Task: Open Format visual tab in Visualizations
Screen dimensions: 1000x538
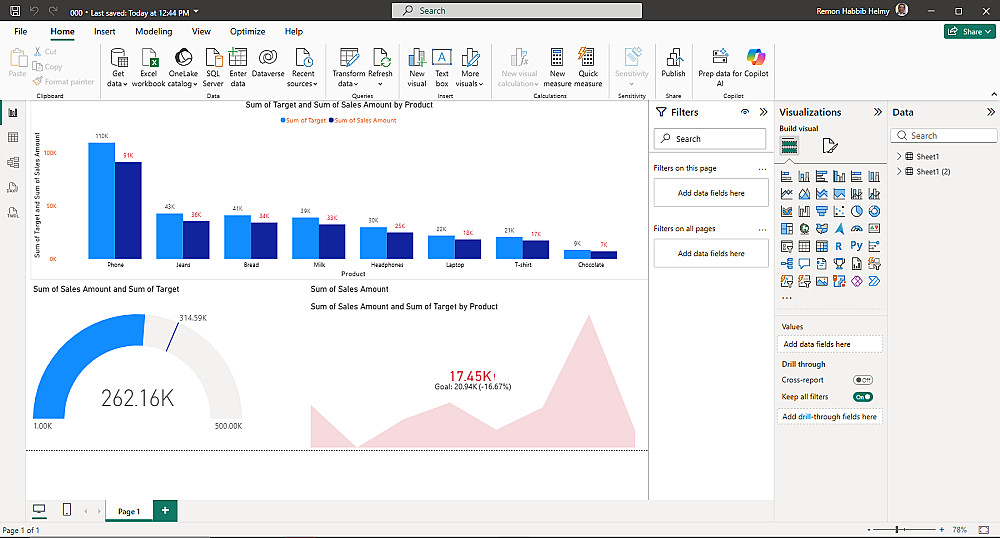Action: pyautogui.click(x=830, y=146)
